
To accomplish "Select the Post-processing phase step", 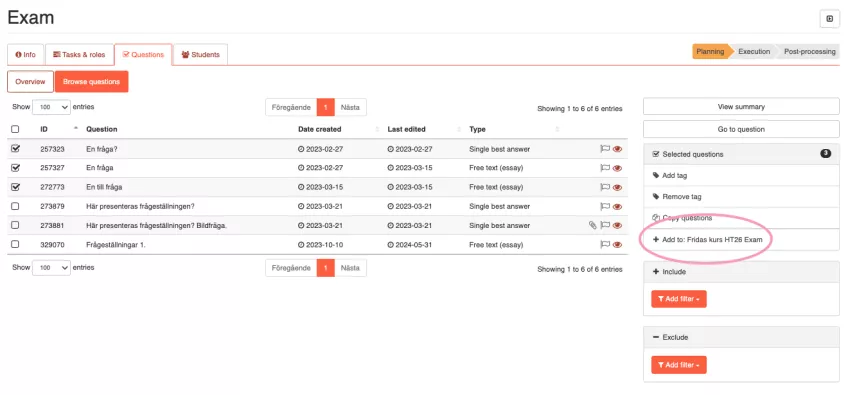I will (x=809, y=51).
